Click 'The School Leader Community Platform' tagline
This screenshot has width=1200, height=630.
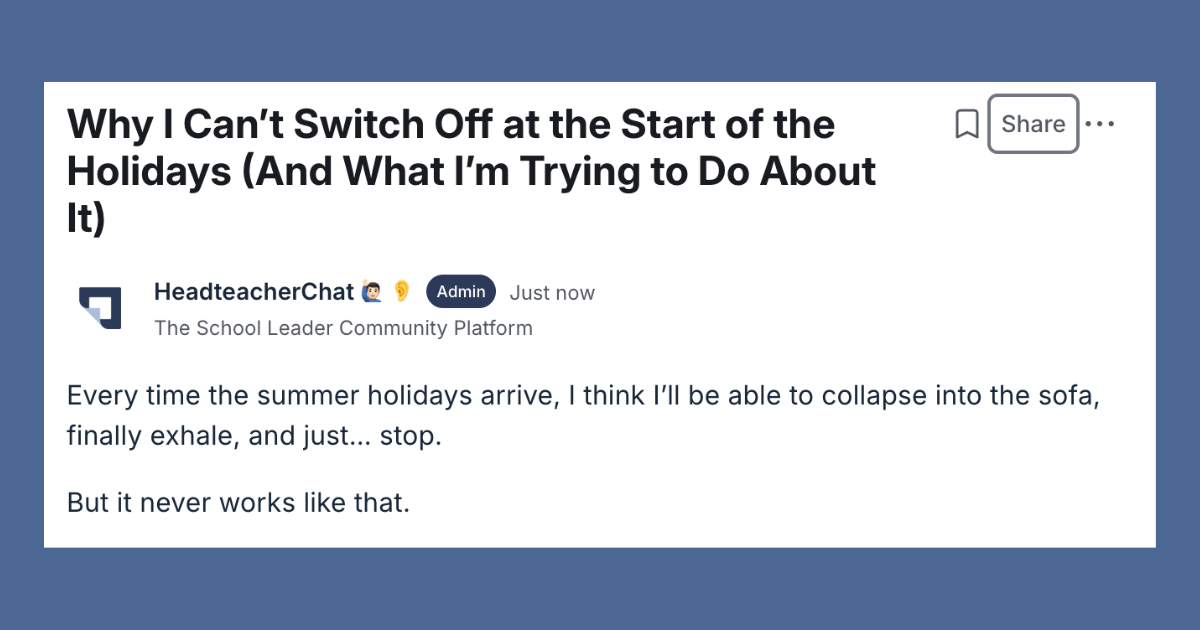343,328
